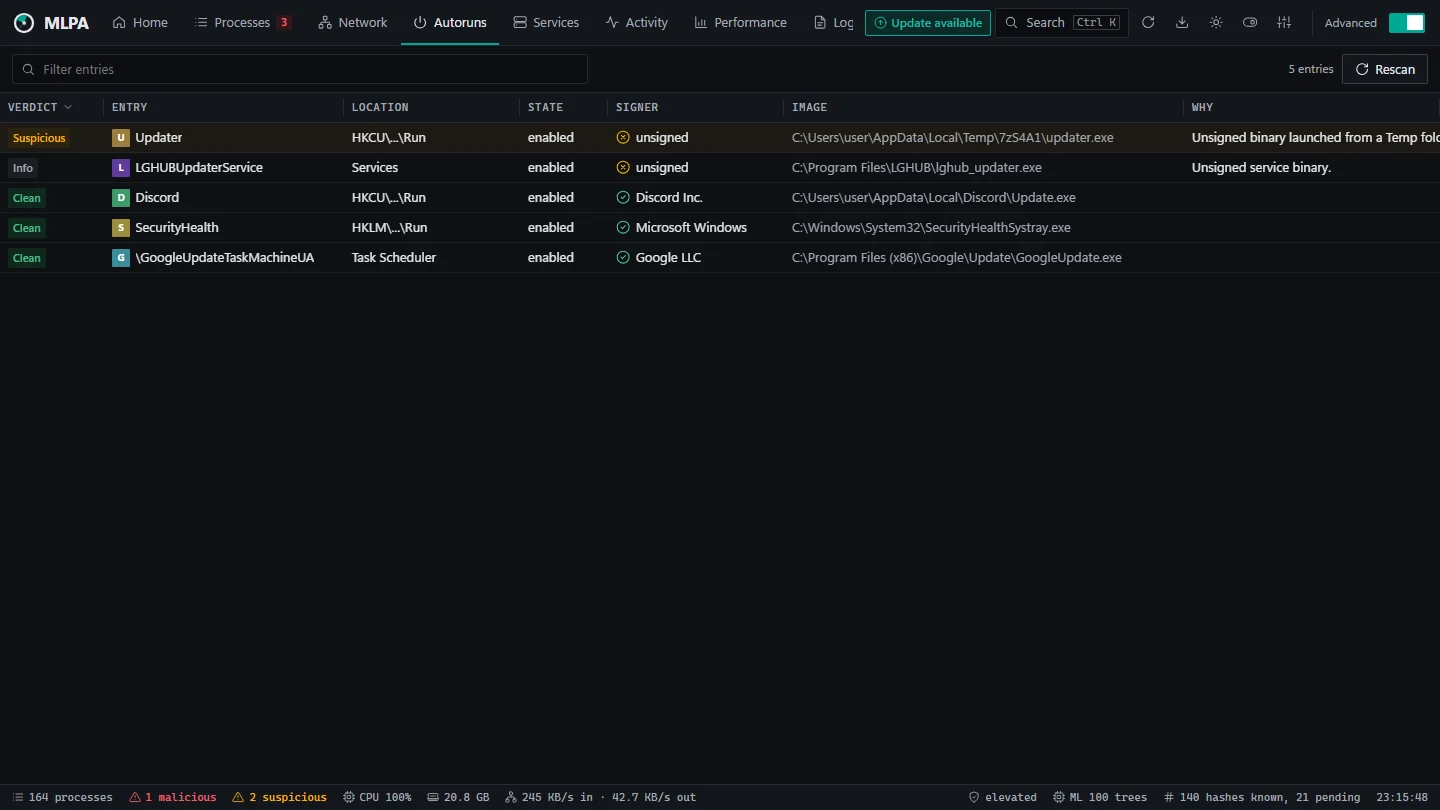Click the S icon of SecurityHealth entry
Viewport: 1440px width, 810px height.
(121, 228)
